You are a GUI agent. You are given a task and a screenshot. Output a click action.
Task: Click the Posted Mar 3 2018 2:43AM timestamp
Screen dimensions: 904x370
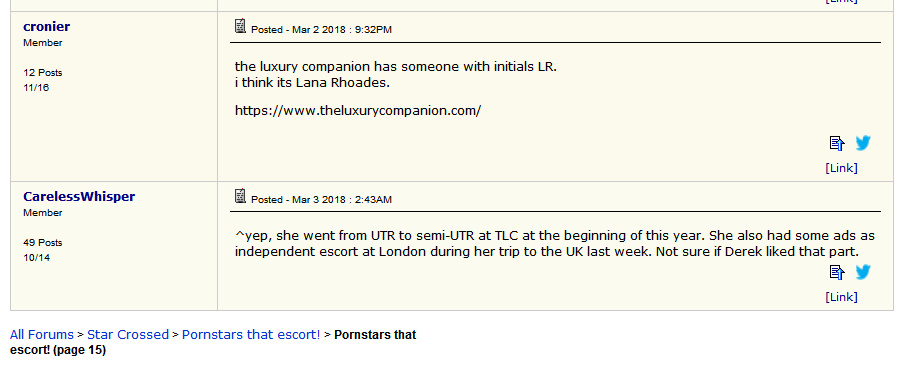(x=321, y=199)
